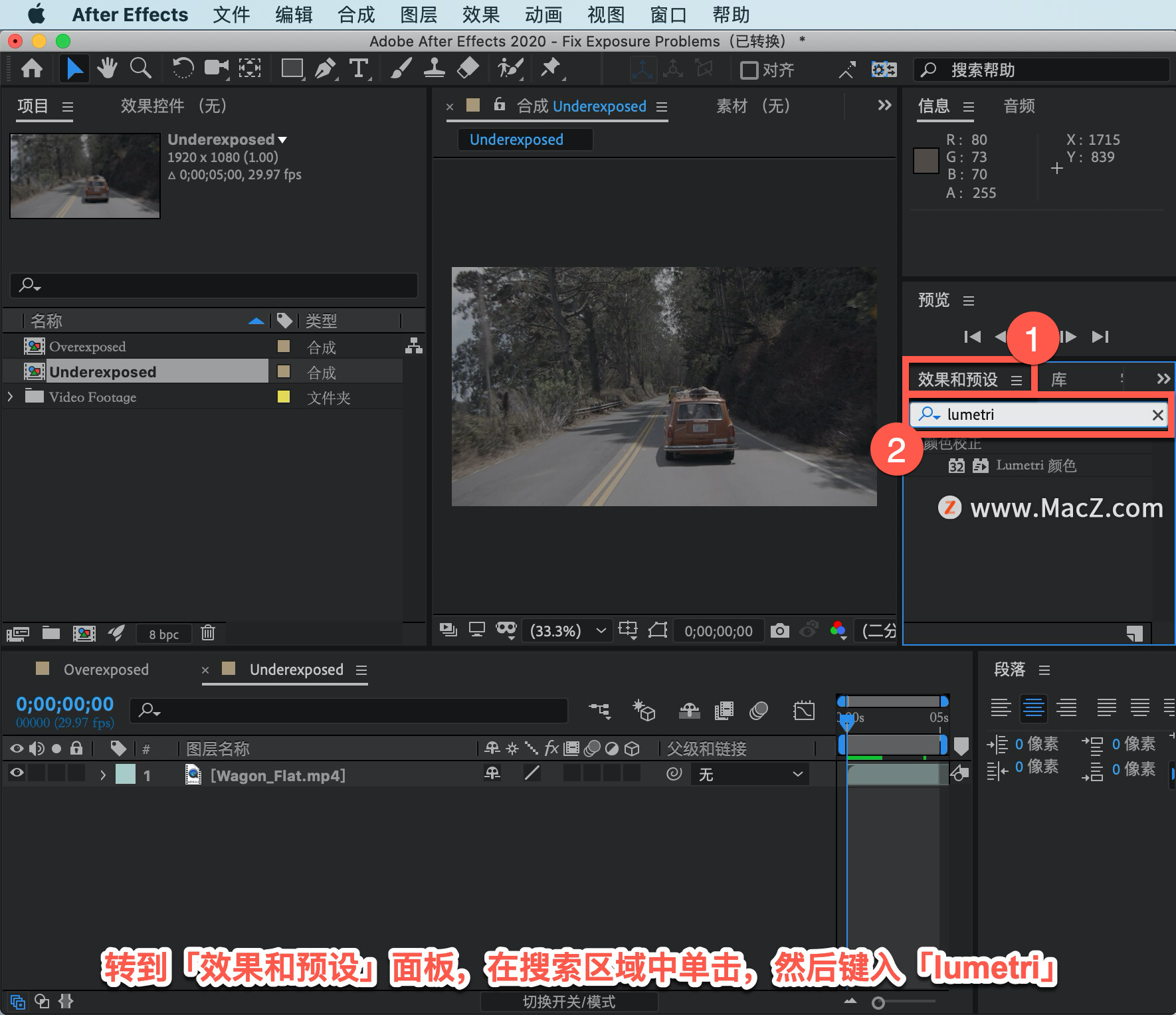
Task: Select the Roto Brush tool
Action: (510, 69)
